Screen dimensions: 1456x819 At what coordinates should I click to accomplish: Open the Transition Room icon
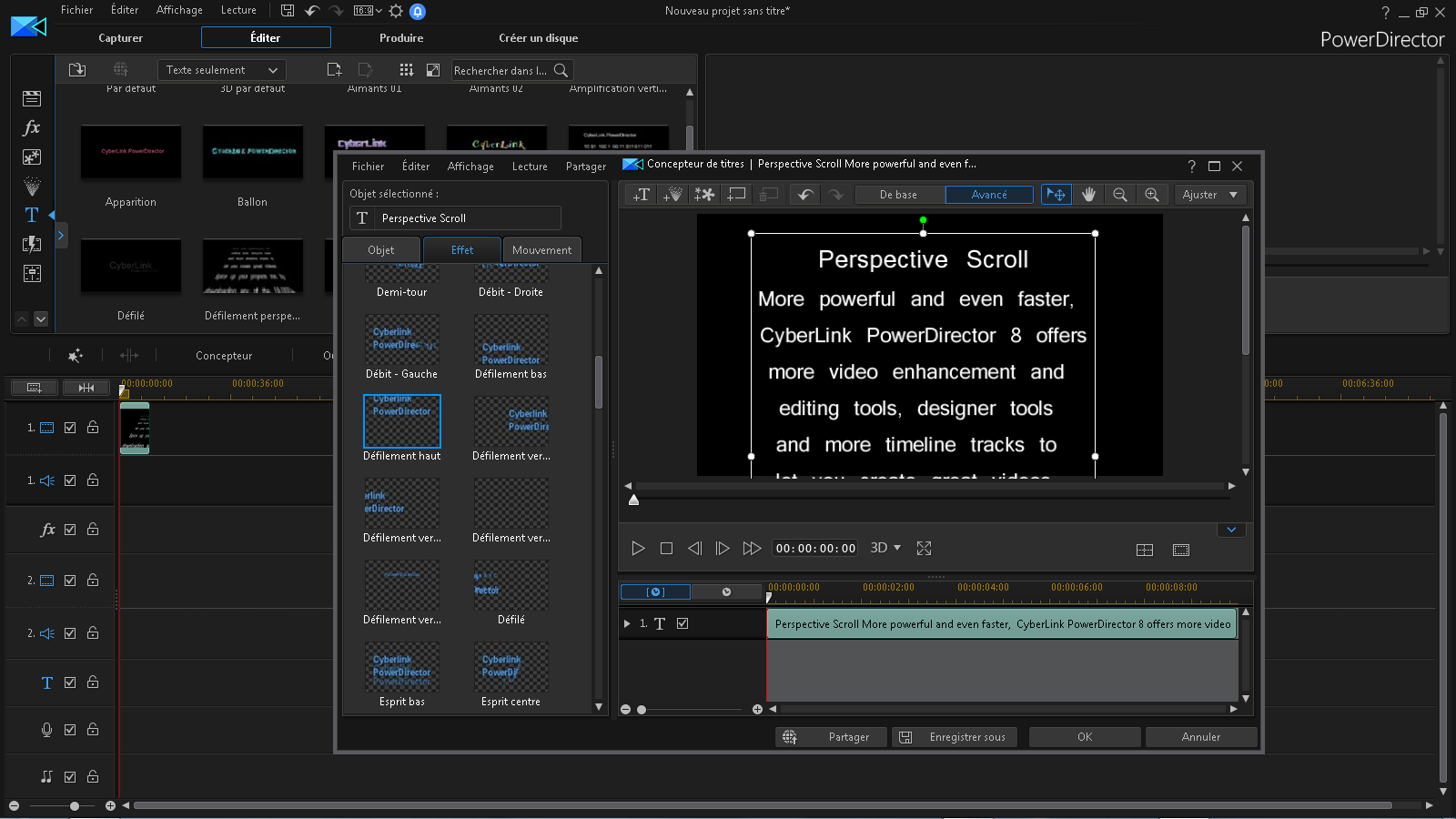[x=32, y=244]
